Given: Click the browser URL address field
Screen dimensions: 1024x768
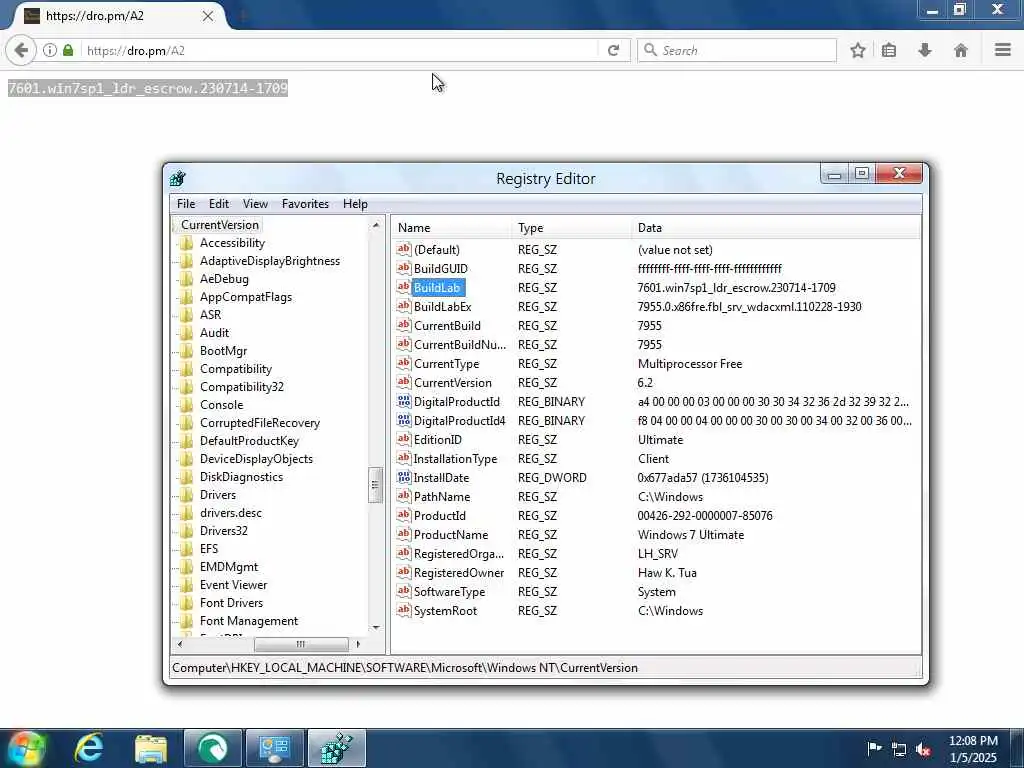Looking at the screenshot, I should [x=340, y=50].
